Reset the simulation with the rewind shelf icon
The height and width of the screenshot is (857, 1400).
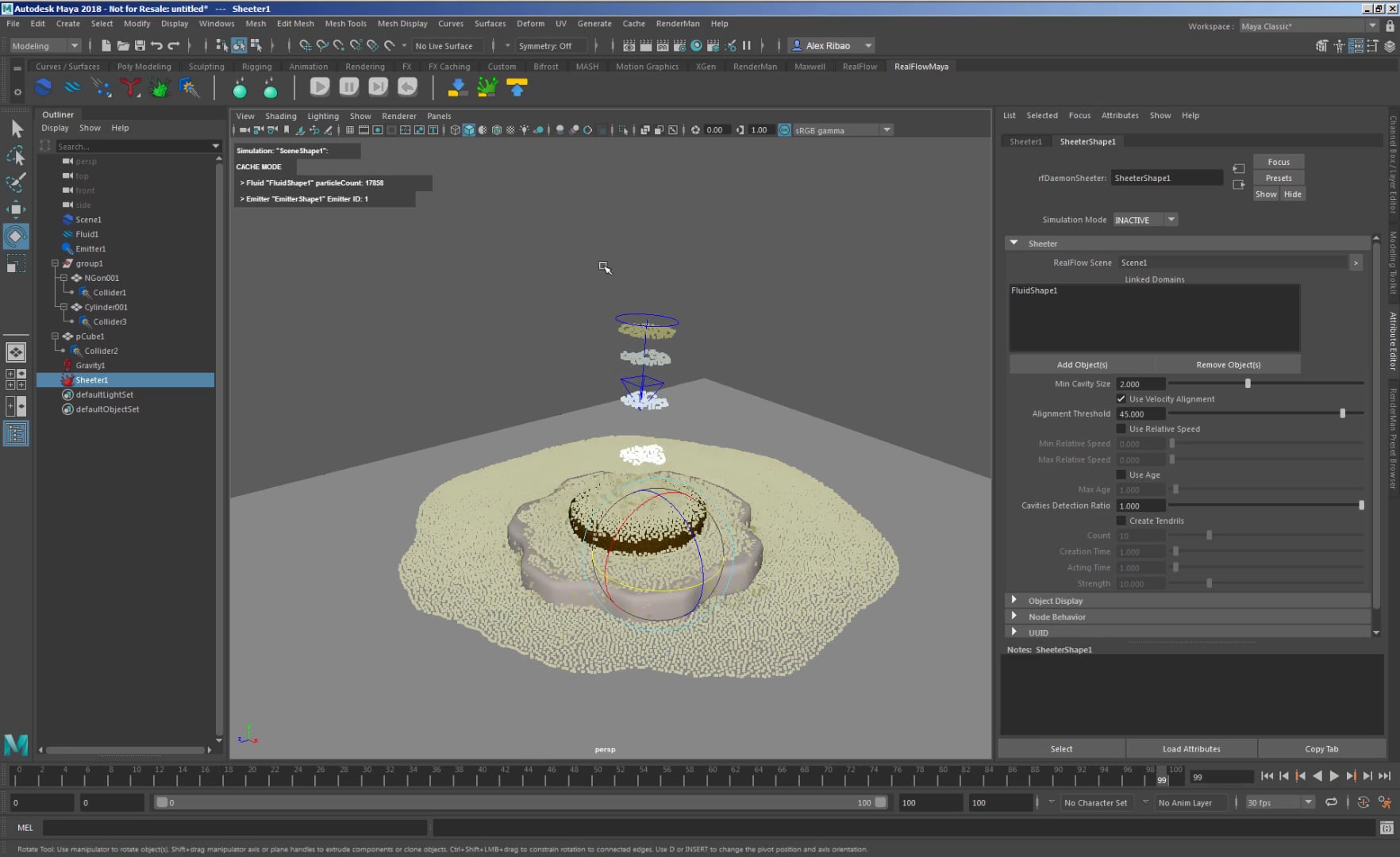[407, 87]
